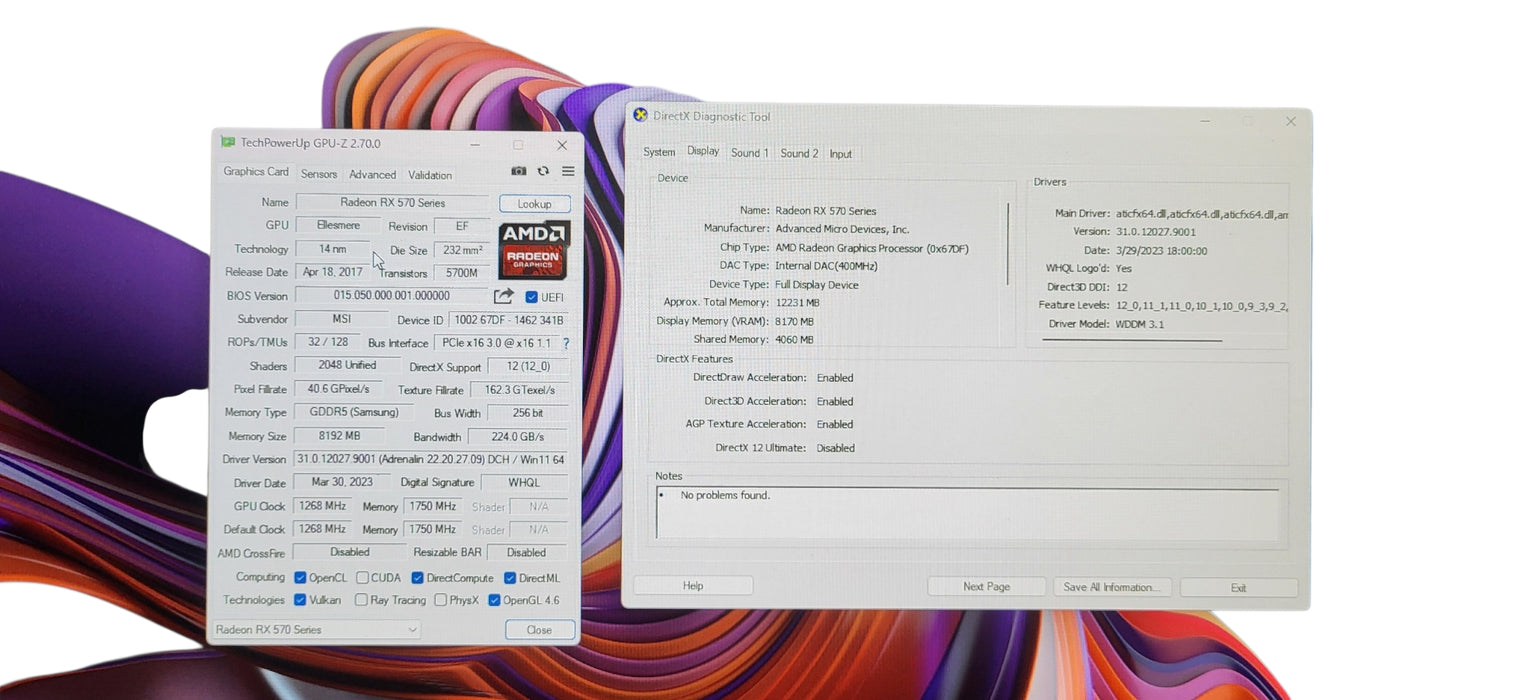Open the Validation tab in GPU-Z
This screenshot has height=700, width=1515.
pyautogui.click(x=430, y=174)
